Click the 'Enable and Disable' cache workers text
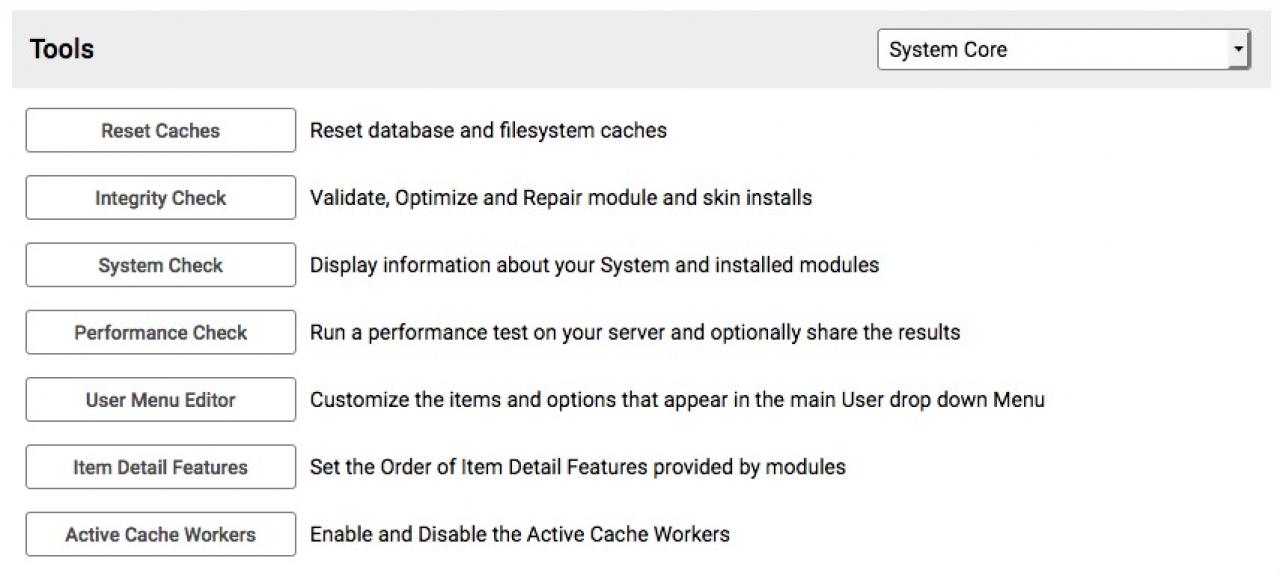 (519, 534)
